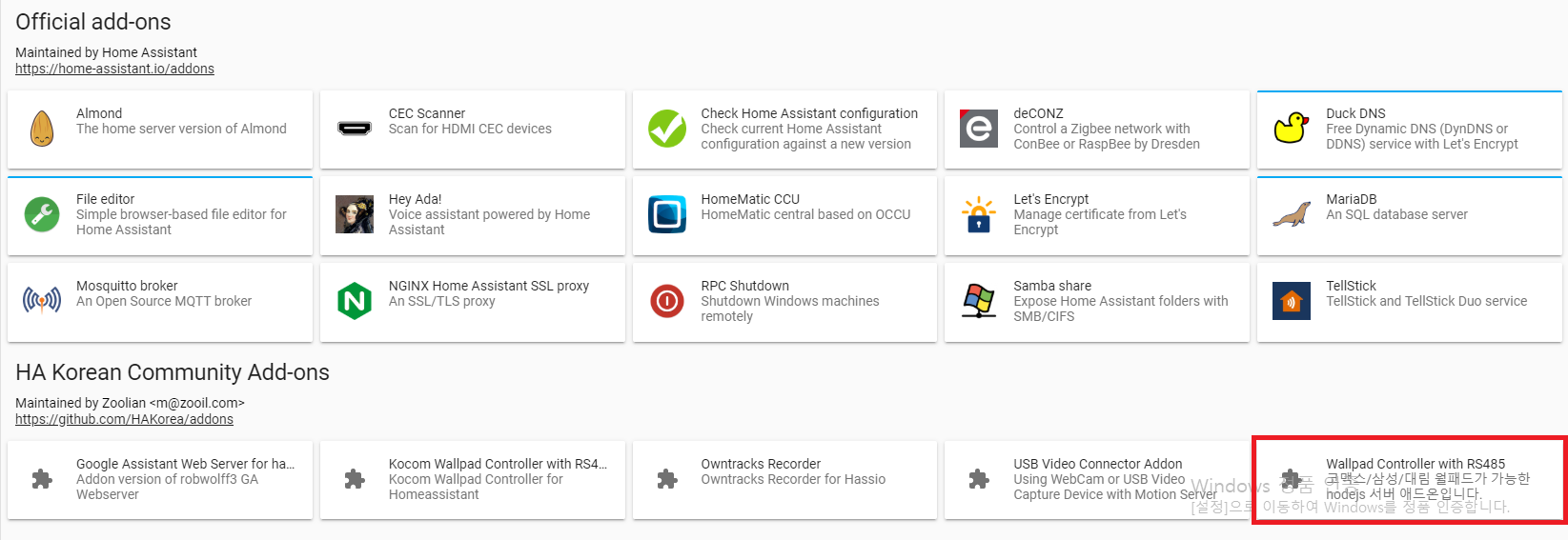Select the TellStick add-on title

(1351, 286)
